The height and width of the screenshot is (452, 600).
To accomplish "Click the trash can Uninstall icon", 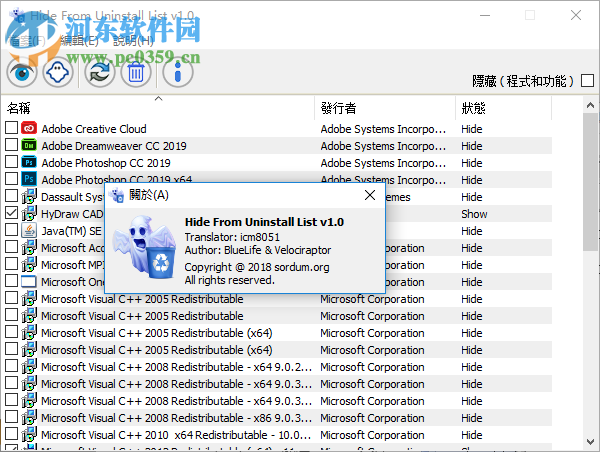I will [136, 72].
